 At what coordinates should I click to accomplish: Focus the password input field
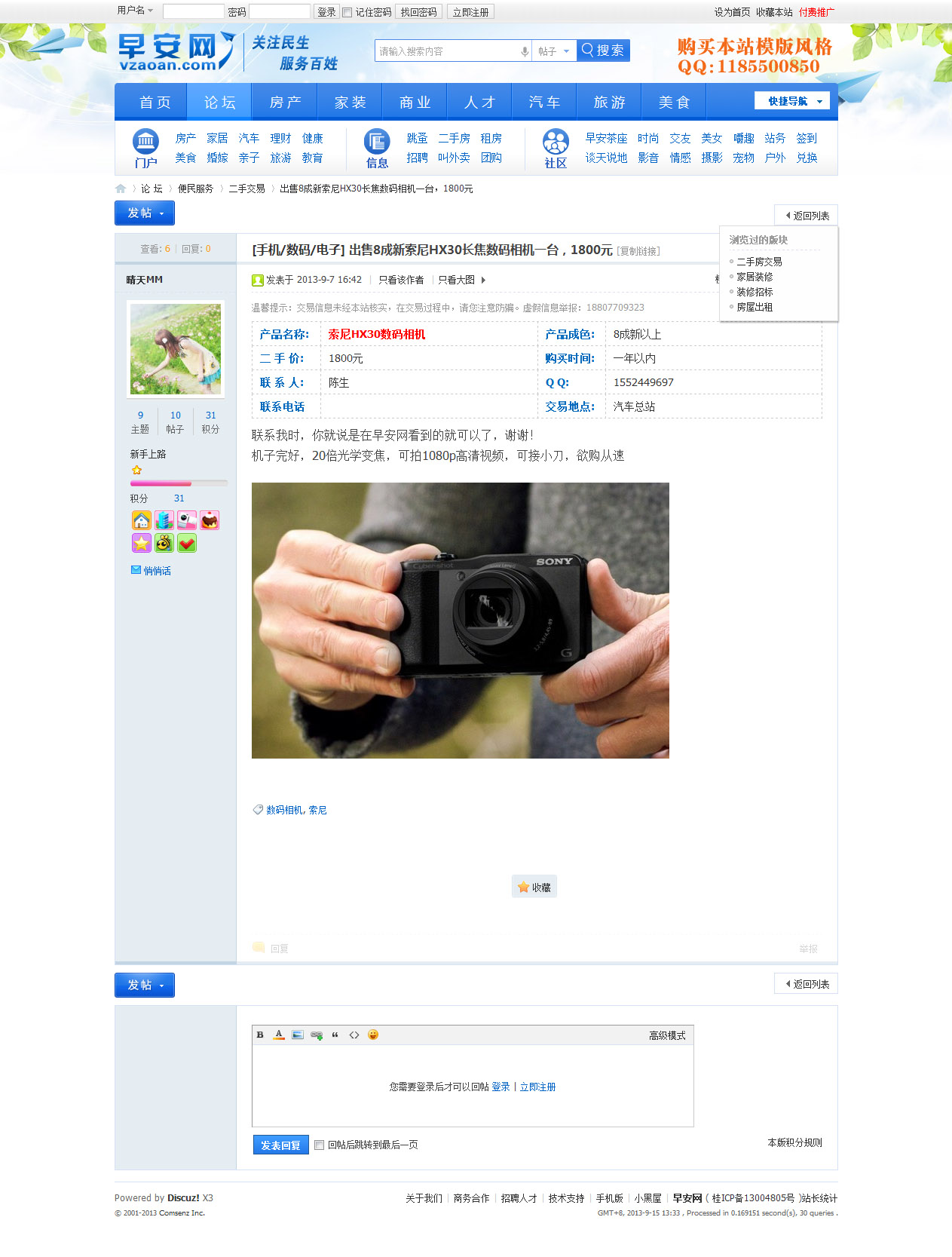[280, 11]
